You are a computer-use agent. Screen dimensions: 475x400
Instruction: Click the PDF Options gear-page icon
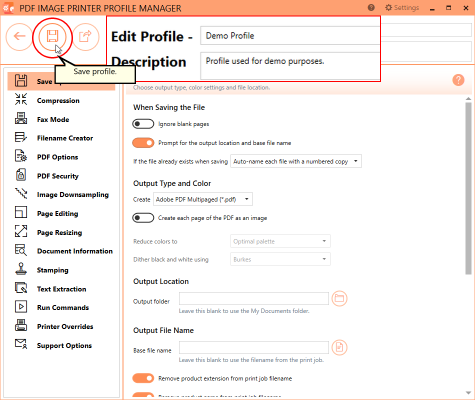tap(21, 156)
